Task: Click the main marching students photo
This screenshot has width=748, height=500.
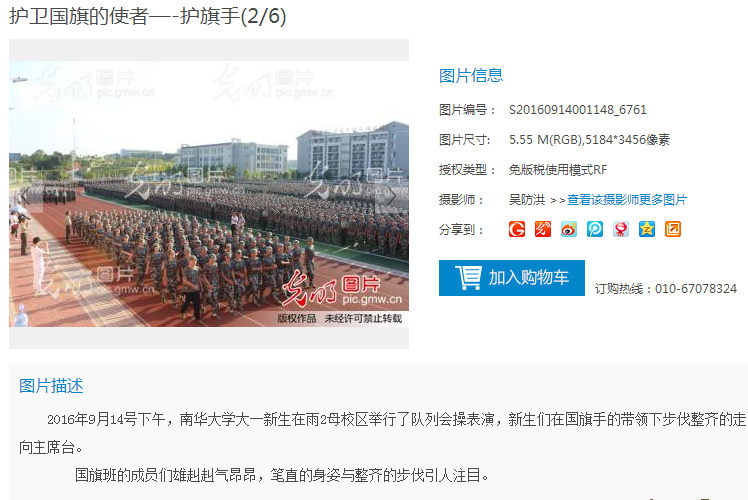Action: pos(209,194)
